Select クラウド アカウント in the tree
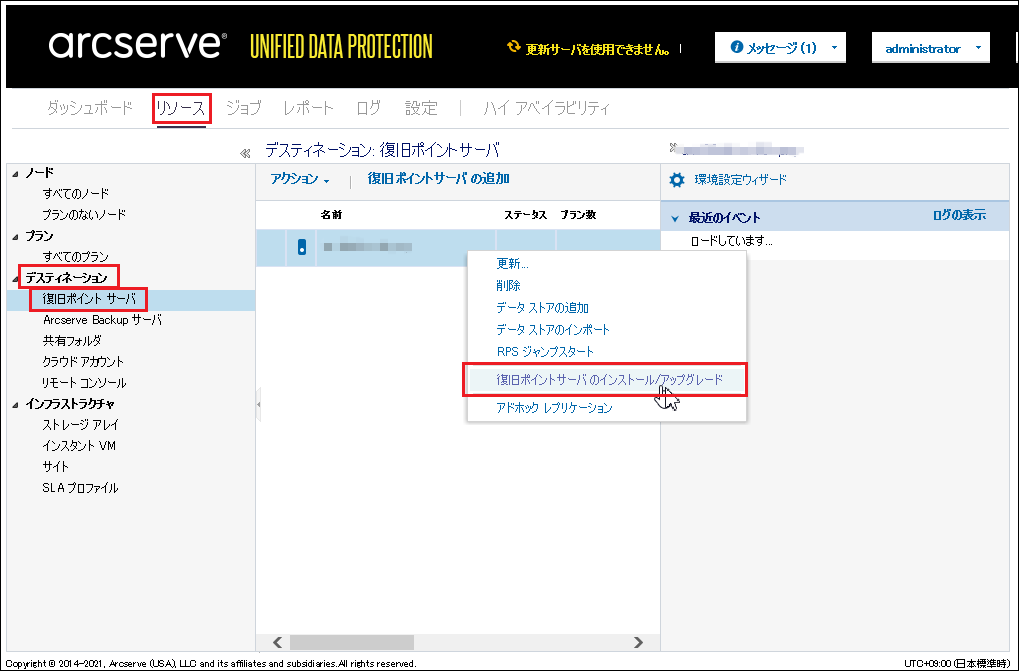The image size is (1019, 671). point(83,362)
